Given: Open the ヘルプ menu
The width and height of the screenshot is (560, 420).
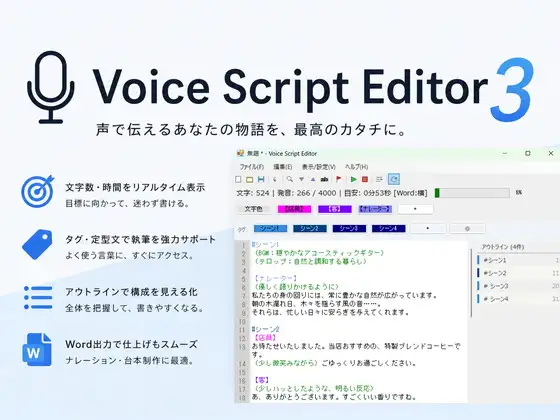Looking at the screenshot, I should [356, 167].
